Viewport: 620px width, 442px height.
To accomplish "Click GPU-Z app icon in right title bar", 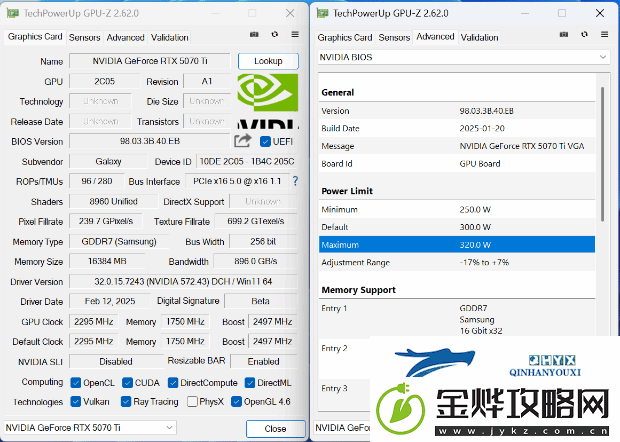I will tap(322, 13).
